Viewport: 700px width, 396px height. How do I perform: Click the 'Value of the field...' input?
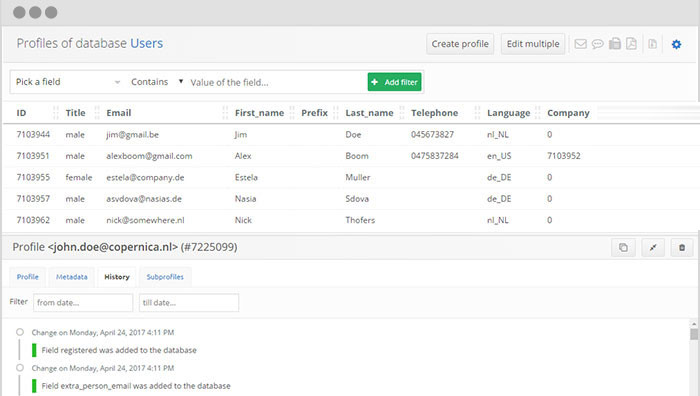pos(276,83)
